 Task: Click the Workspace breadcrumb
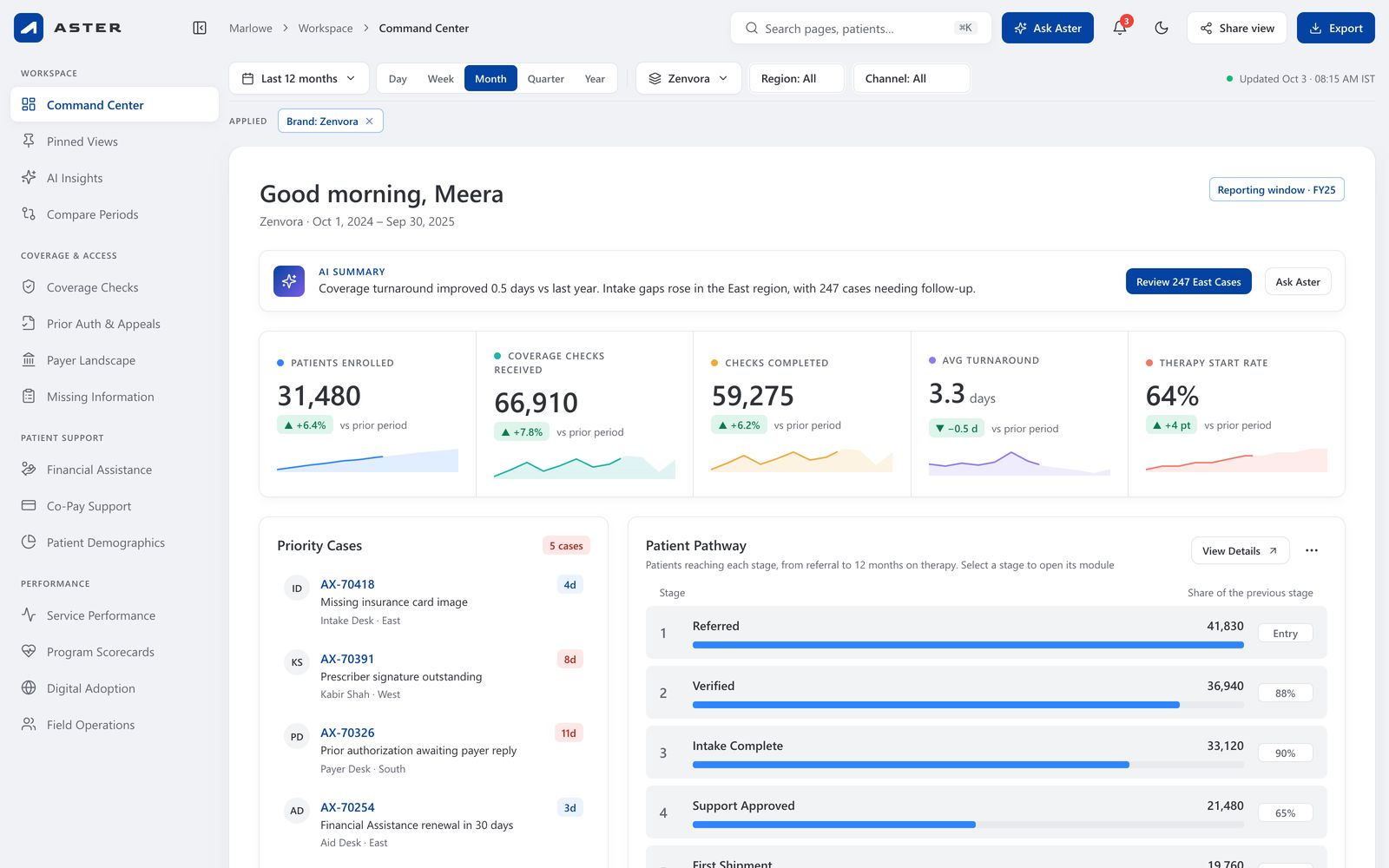pyautogui.click(x=326, y=28)
